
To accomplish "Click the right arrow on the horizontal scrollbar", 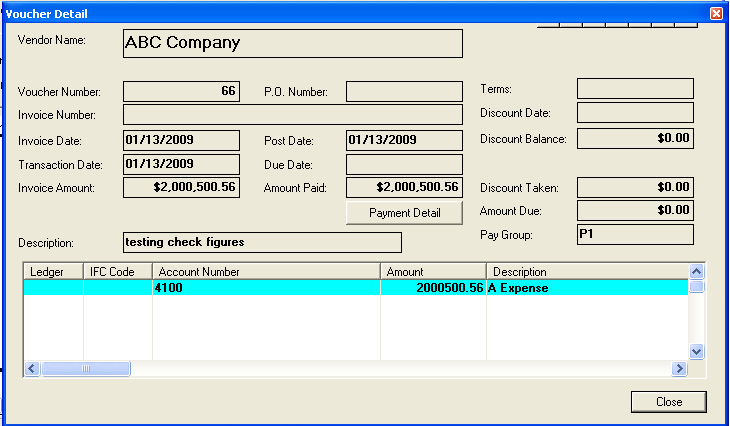I will (680, 369).
